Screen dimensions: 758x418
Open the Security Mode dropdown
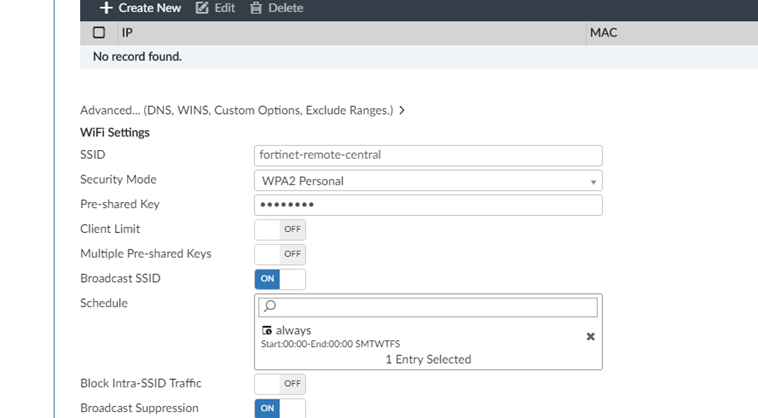[x=428, y=181]
